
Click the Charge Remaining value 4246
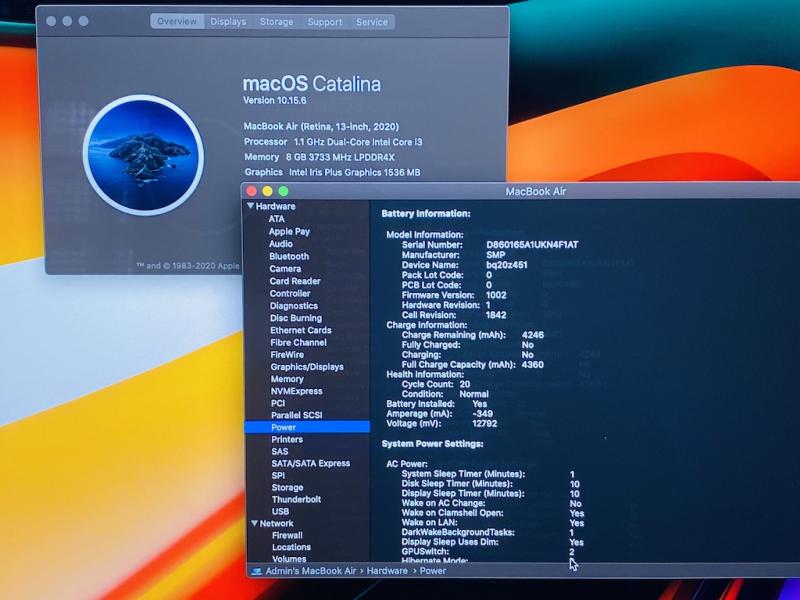click(x=533, y=335)
